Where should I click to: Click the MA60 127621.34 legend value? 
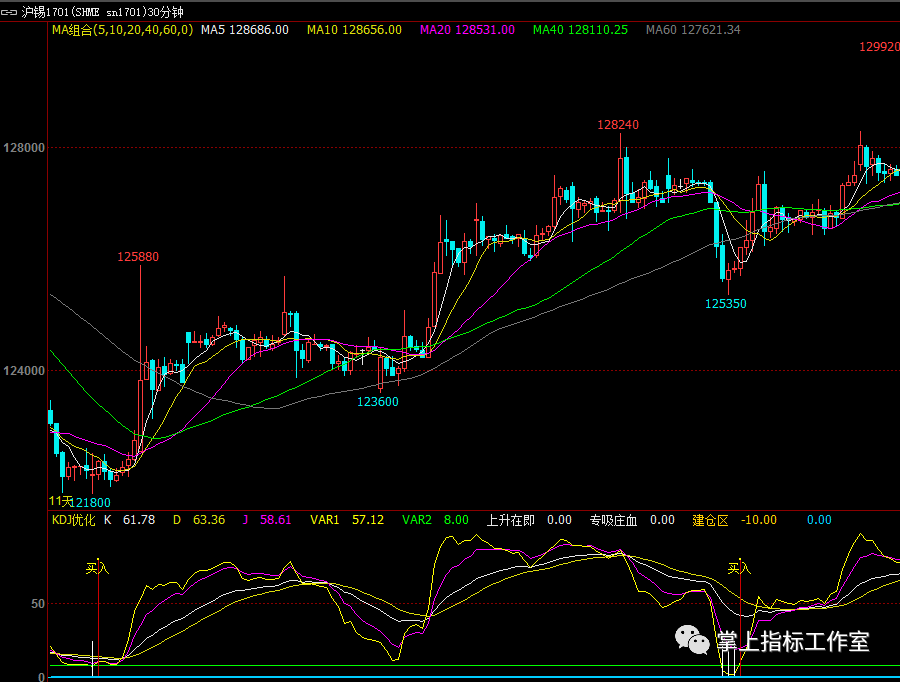click(693, 30)
